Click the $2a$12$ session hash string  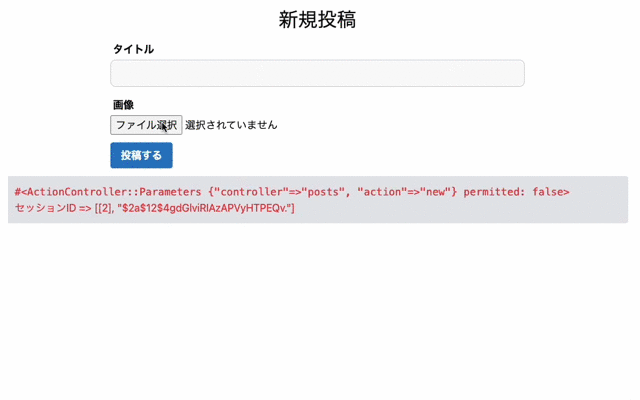coord(204,208)
